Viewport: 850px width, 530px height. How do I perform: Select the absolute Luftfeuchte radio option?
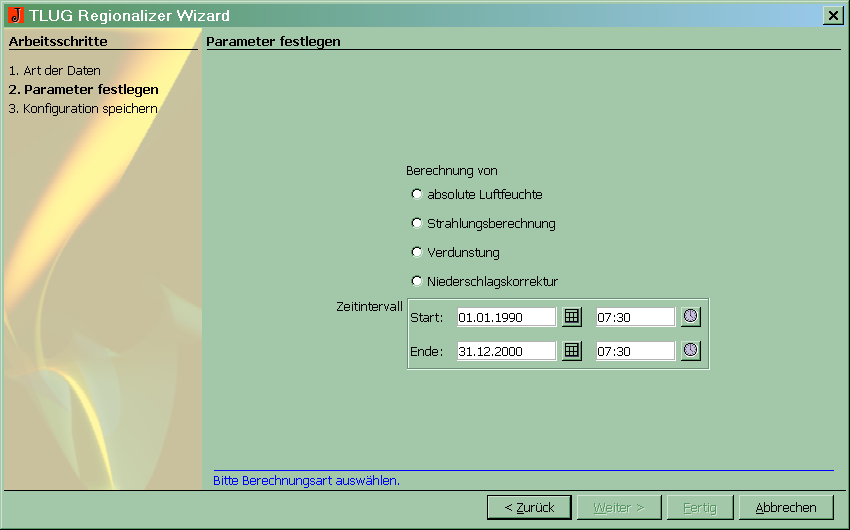(417, 194)
